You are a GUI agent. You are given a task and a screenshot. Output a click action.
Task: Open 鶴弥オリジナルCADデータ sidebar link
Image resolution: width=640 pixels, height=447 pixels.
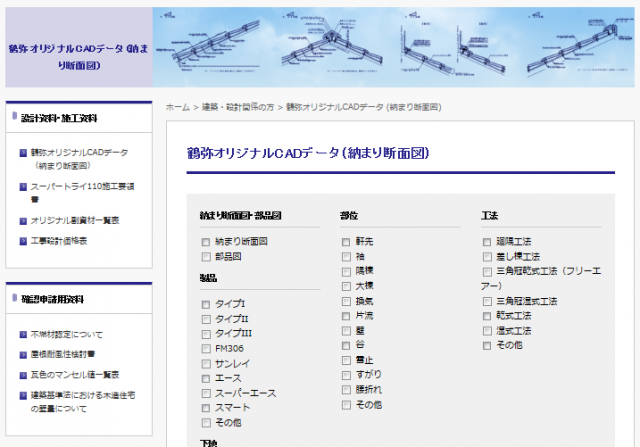[x=79, y=159]
